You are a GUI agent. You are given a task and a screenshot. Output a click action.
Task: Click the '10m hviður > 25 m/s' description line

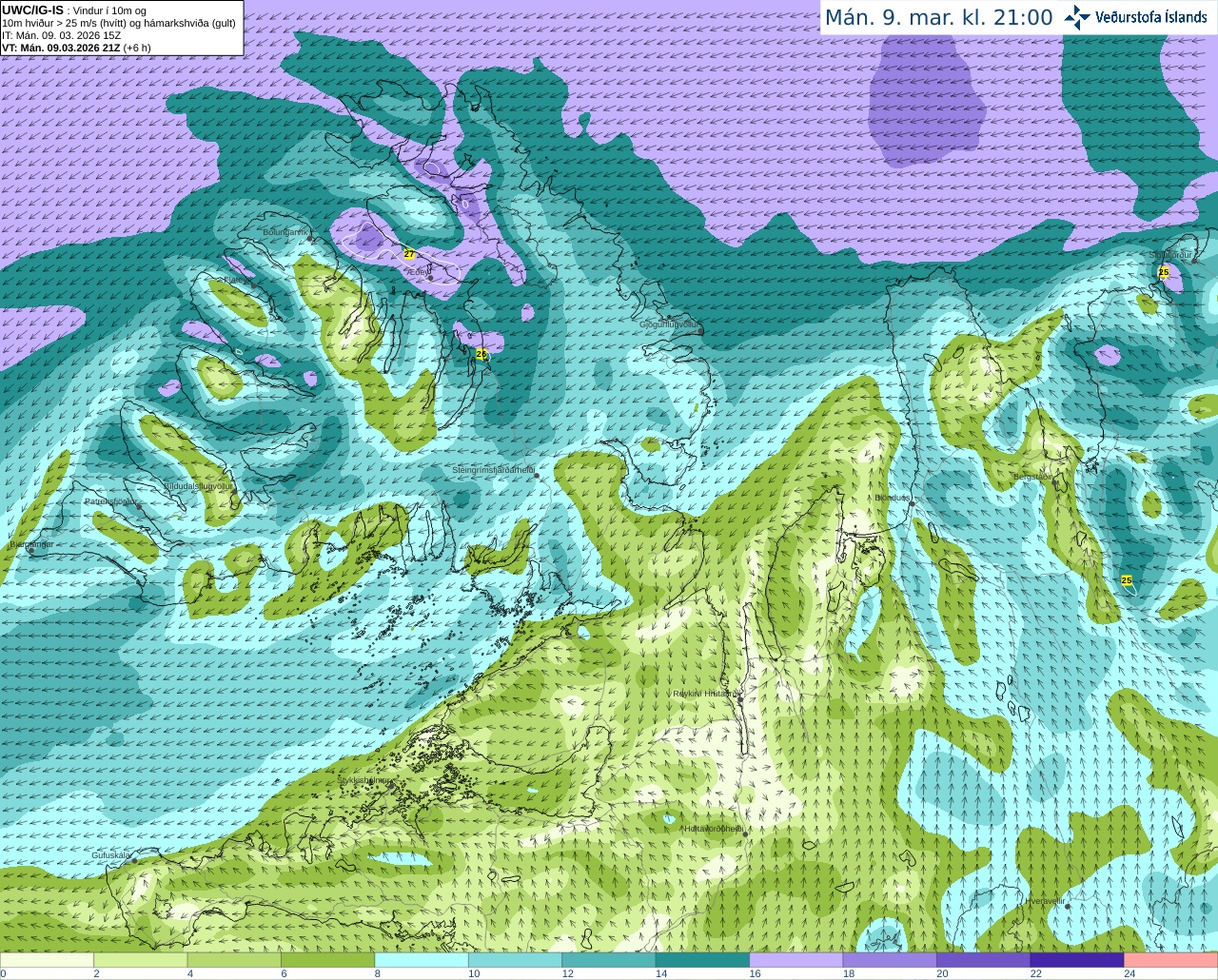119,23
